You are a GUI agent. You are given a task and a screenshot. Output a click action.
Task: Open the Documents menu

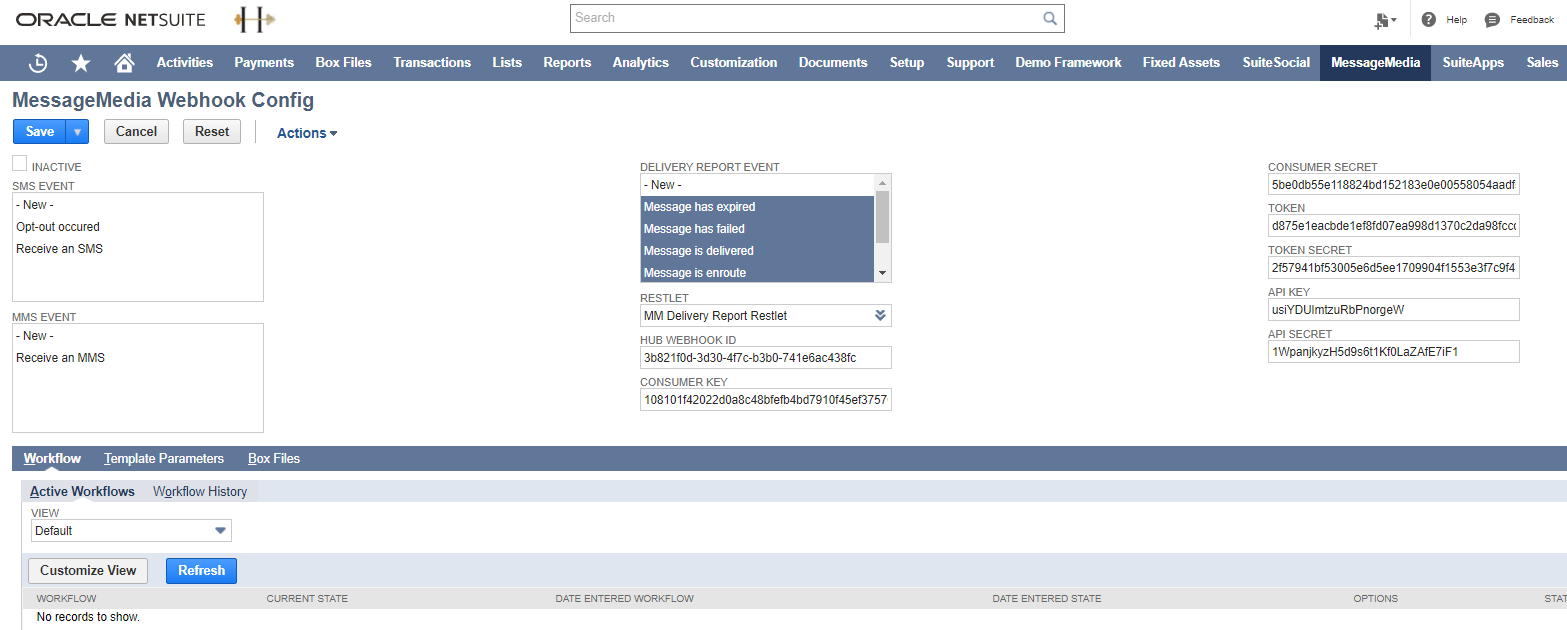pyautogui.click(x=833, y=63)
